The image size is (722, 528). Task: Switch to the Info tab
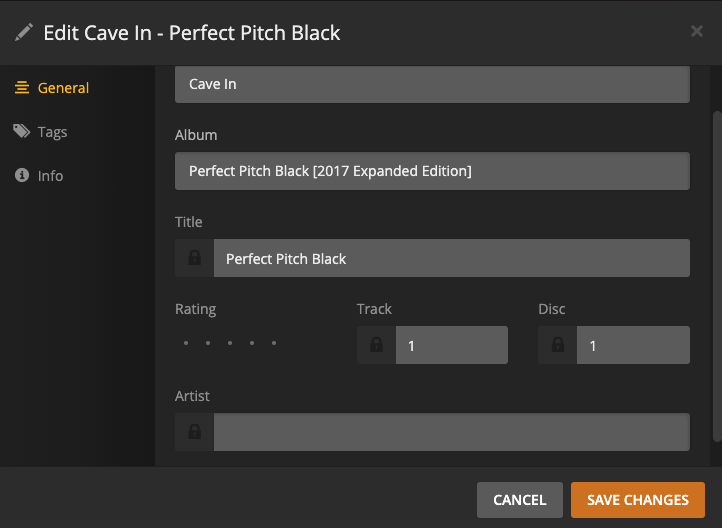click(50, 176)
